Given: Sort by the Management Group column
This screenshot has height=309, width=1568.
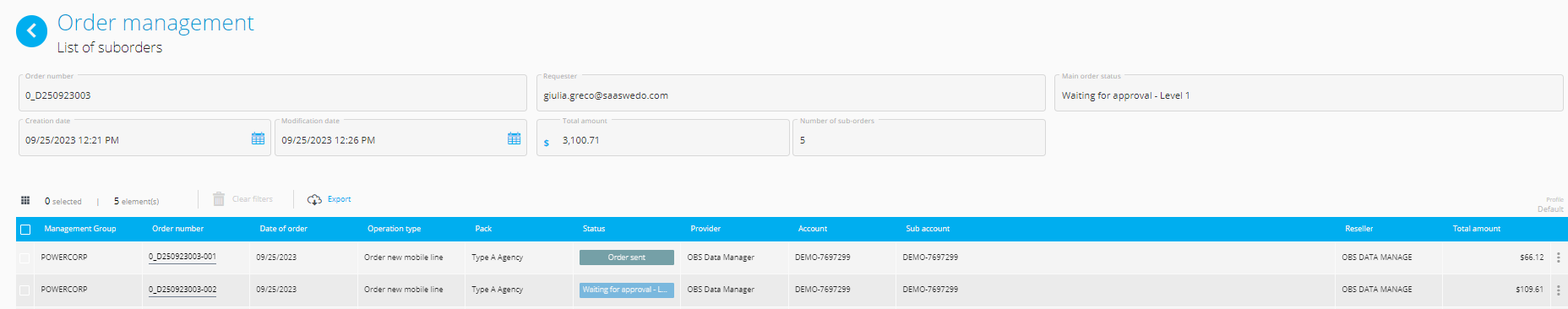Looking at the screenshot, I should [80, 229].
